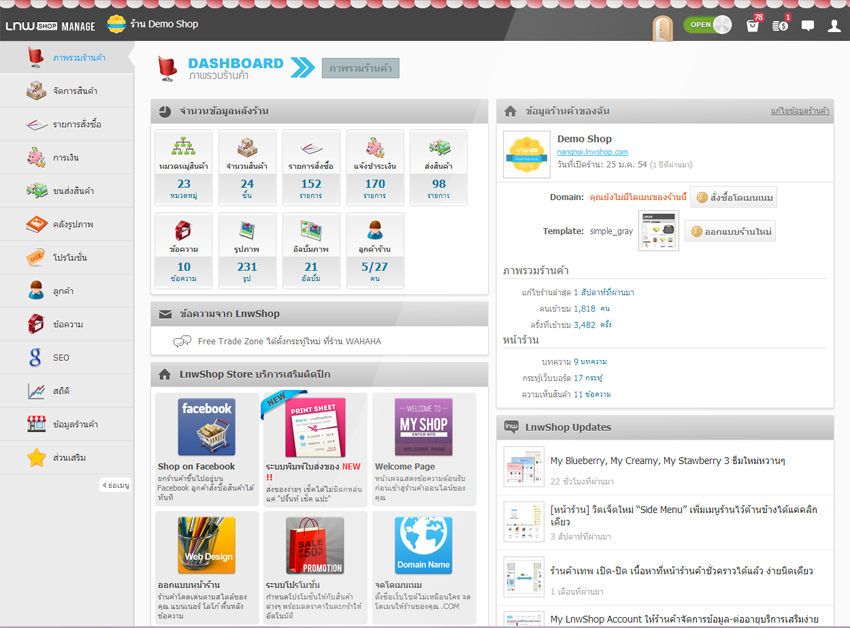This screenshot has height=628, width=850.
Task: Open the Domain Name registration add-on
Action: coord(424,568)
